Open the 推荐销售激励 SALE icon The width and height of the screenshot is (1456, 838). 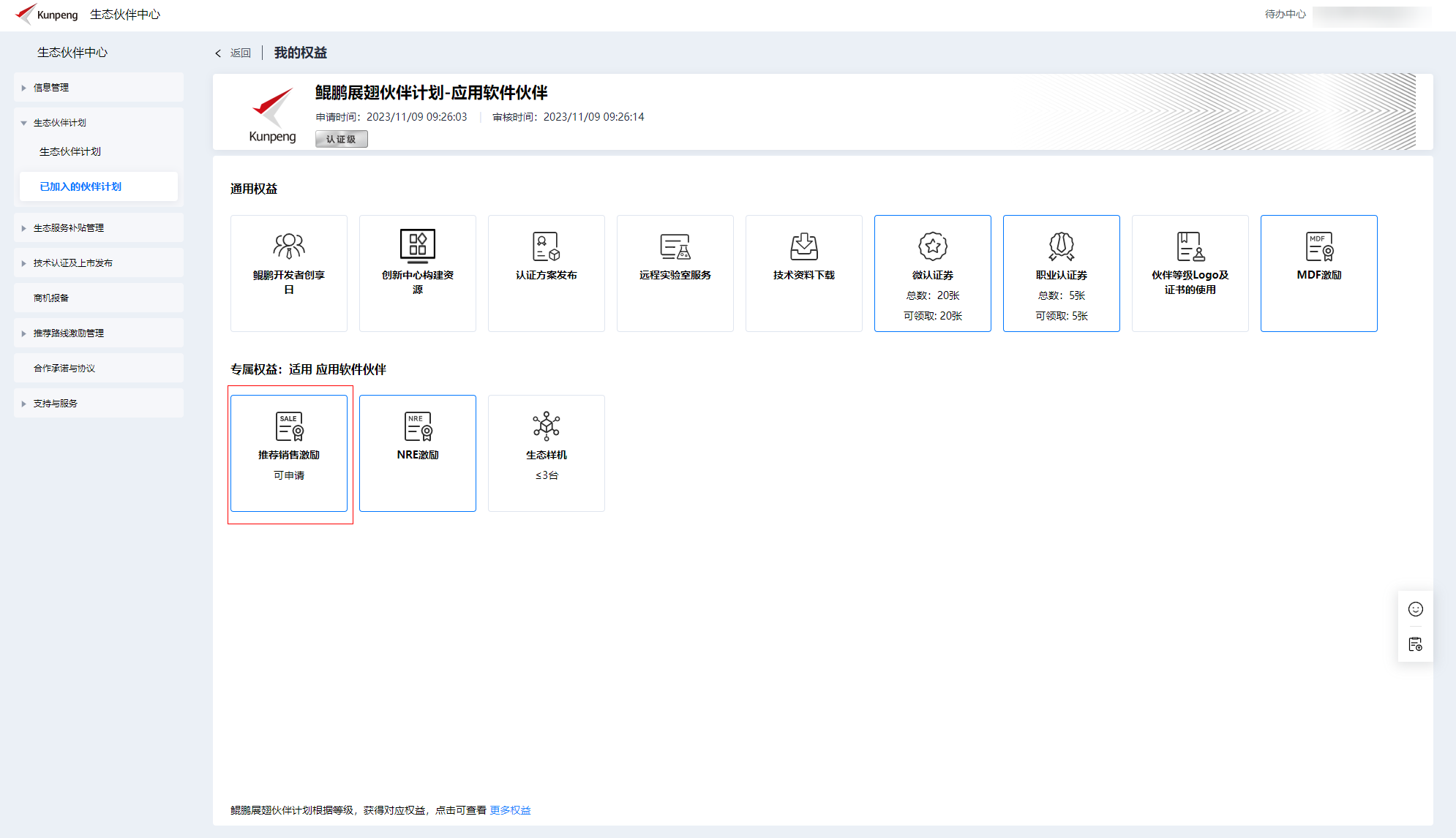(x=289, y=426)
